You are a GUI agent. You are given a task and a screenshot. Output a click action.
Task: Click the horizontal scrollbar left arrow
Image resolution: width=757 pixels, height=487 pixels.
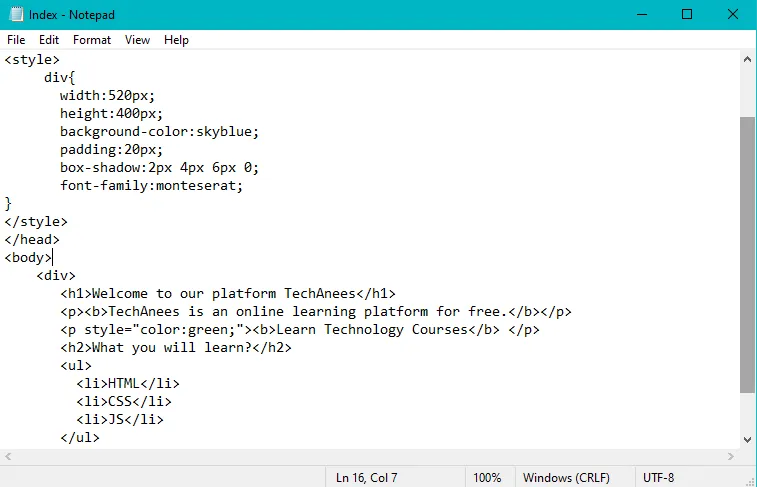8,456
